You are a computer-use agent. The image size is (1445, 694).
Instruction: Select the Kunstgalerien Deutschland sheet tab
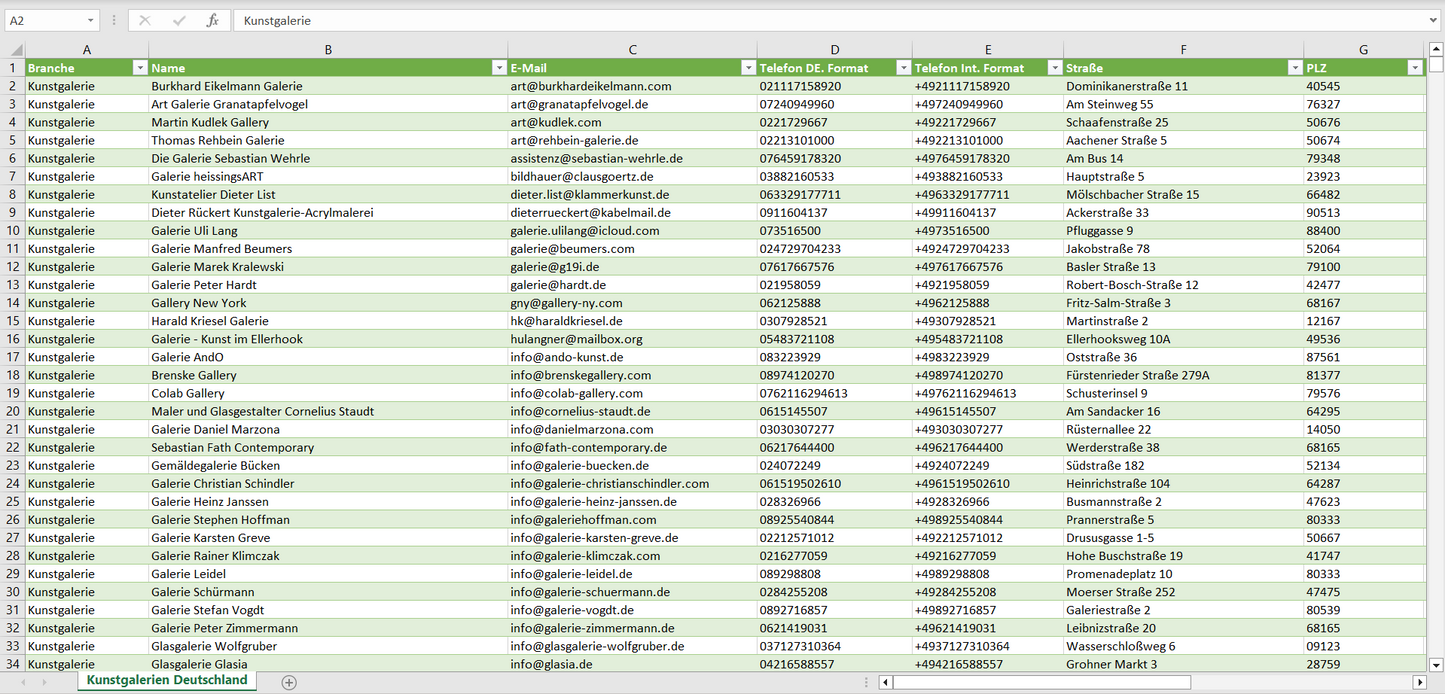point(166,680)
